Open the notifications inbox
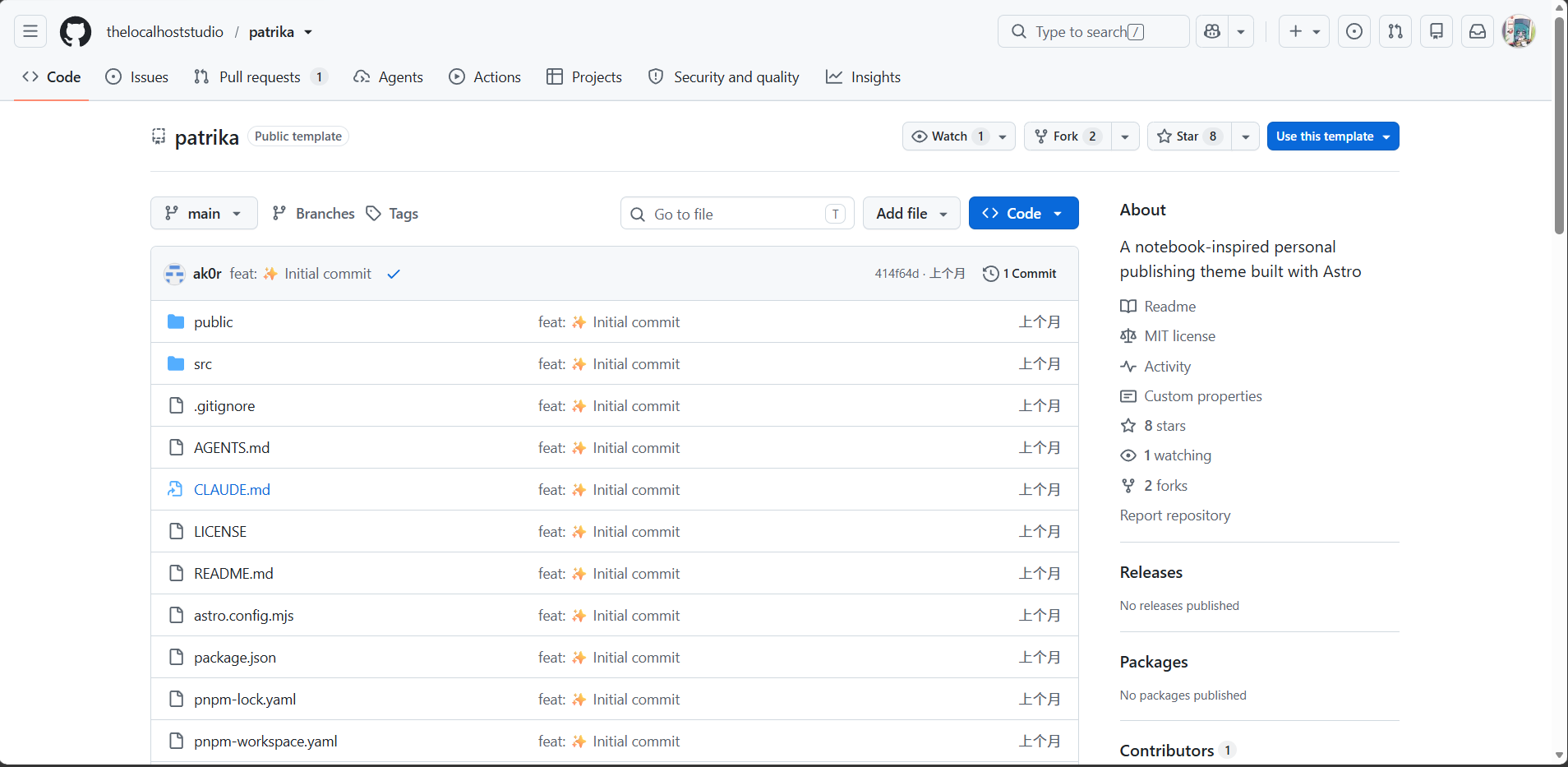 (x=1478, y=31)
